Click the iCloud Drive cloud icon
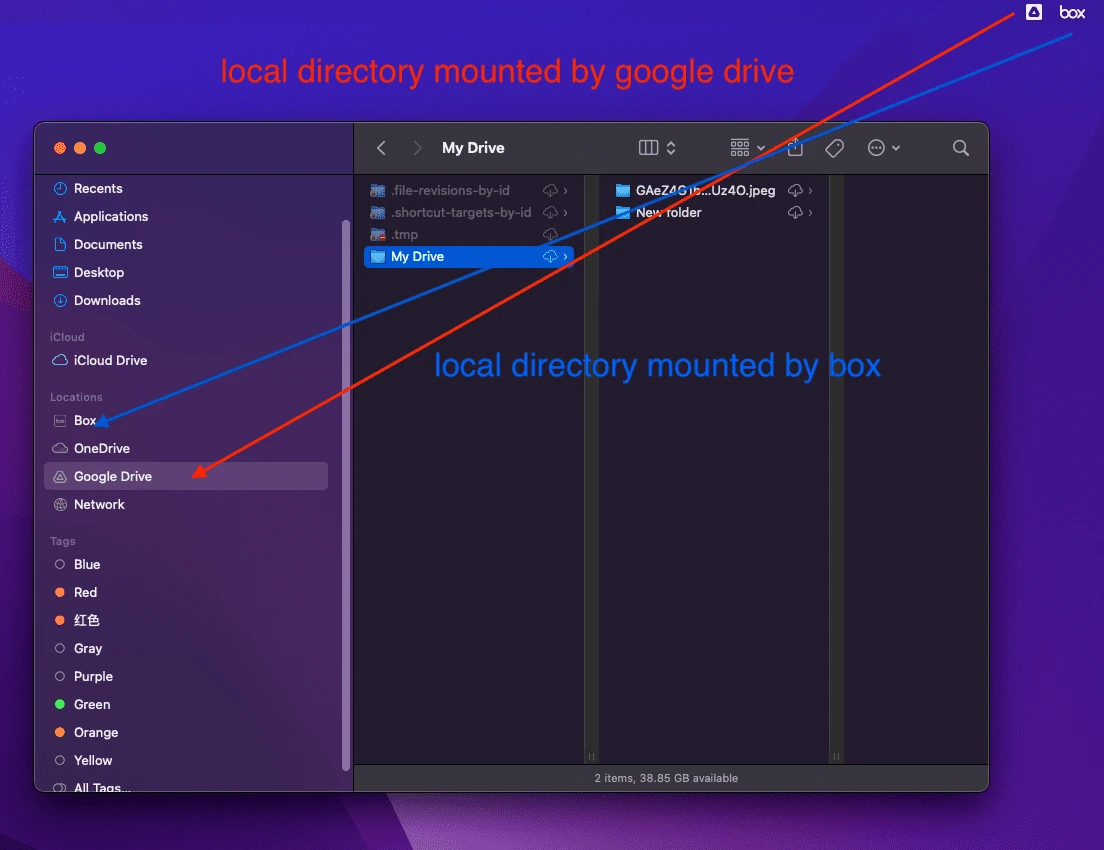The image size is (1104, 850). pyautogui.click(x=61, y=361)
